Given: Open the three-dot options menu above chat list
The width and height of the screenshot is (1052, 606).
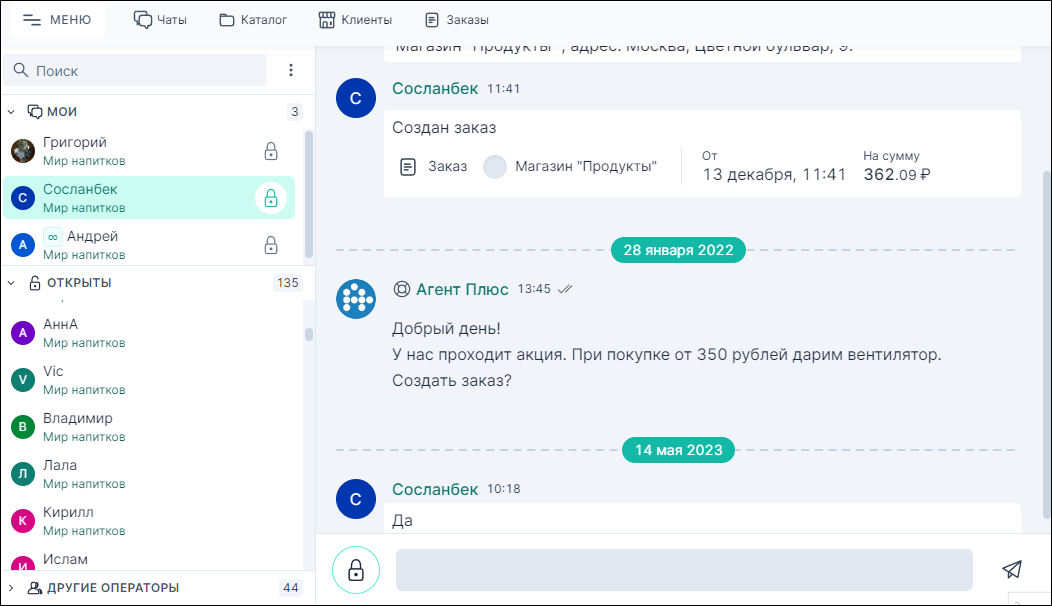Looking at the screenshot, I should 290,70.
